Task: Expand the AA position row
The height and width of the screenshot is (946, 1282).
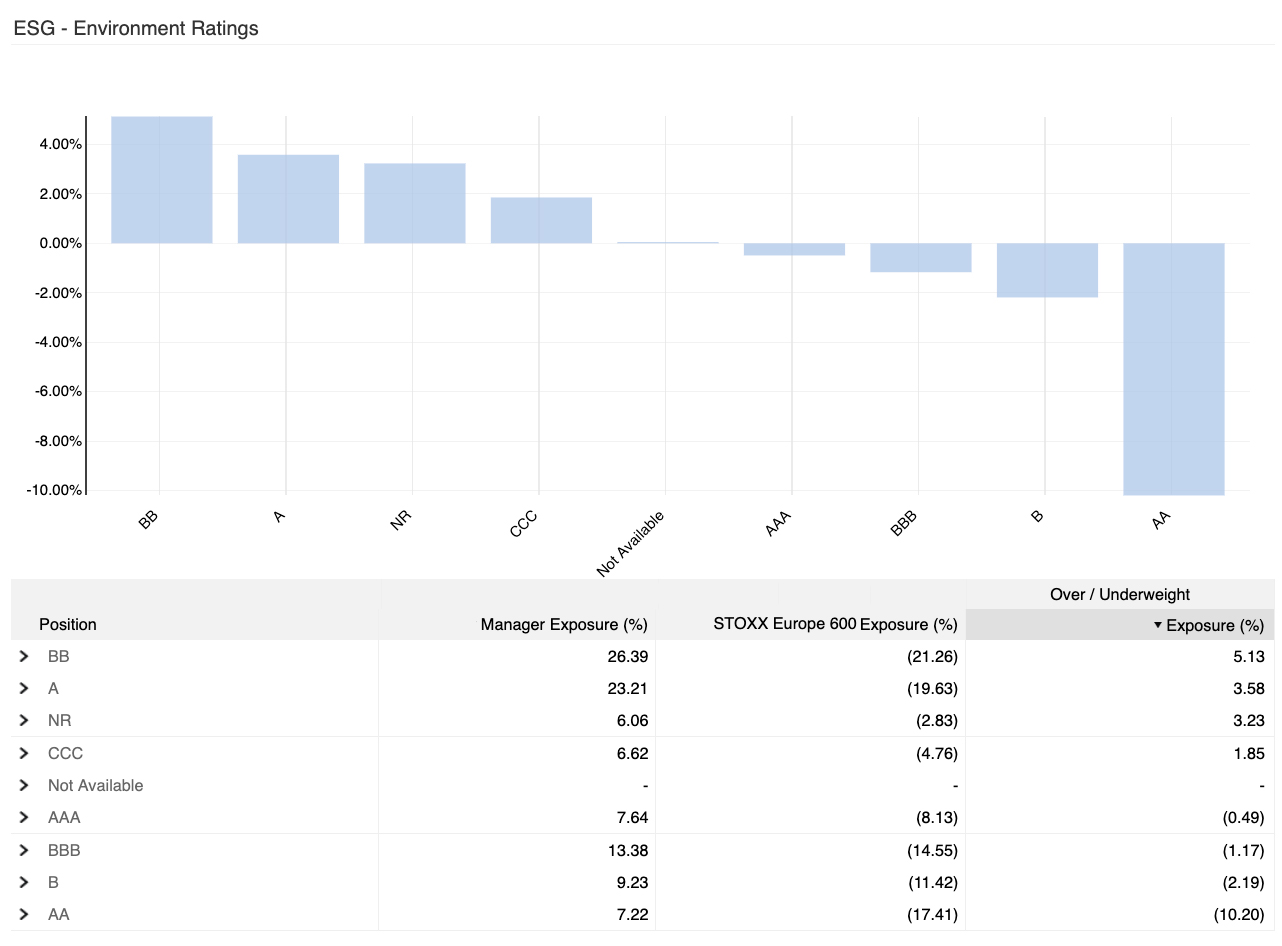Action: click(23, 914)
